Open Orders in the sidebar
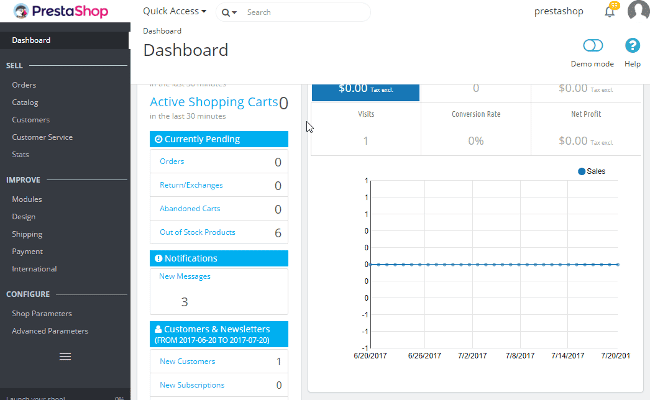The width and height of the screenshot is (650, 400). pyautogui.click(x=24, y=85)
